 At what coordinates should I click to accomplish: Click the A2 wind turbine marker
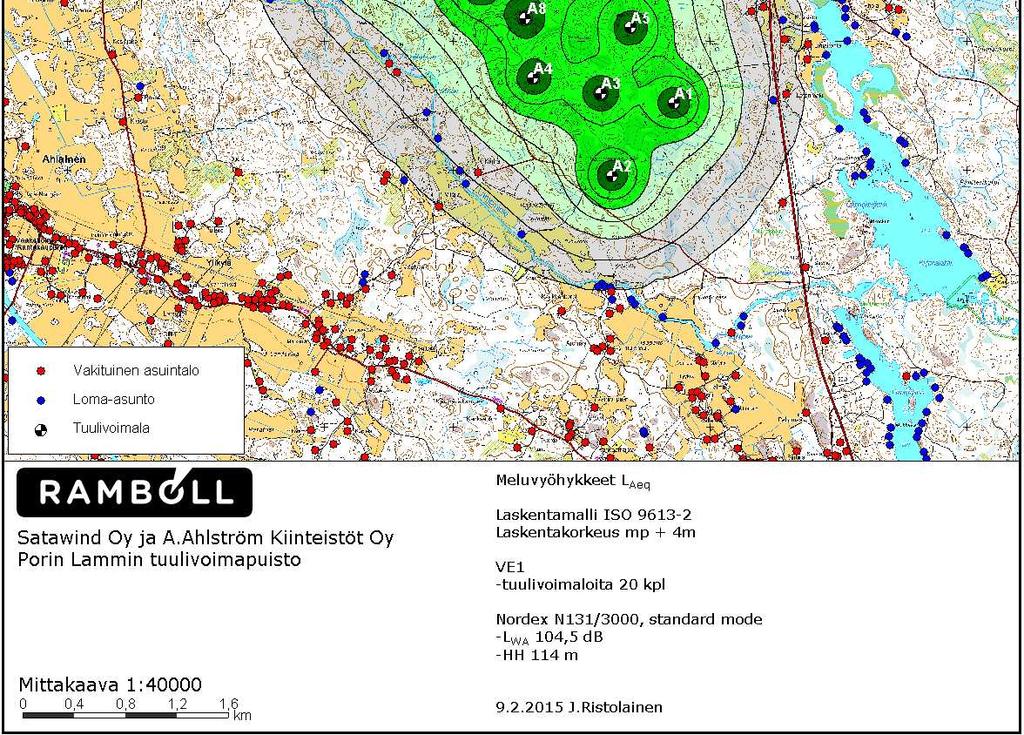click(x=613, y=174)
